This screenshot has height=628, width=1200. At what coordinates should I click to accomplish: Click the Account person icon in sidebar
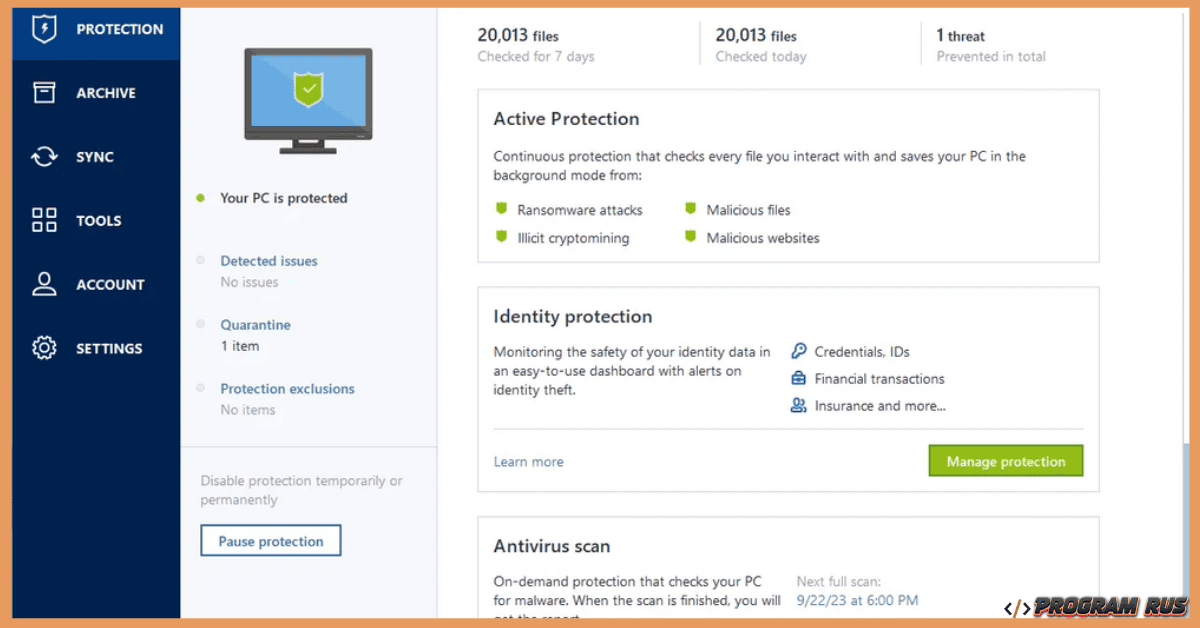click(x=44, y=284)
